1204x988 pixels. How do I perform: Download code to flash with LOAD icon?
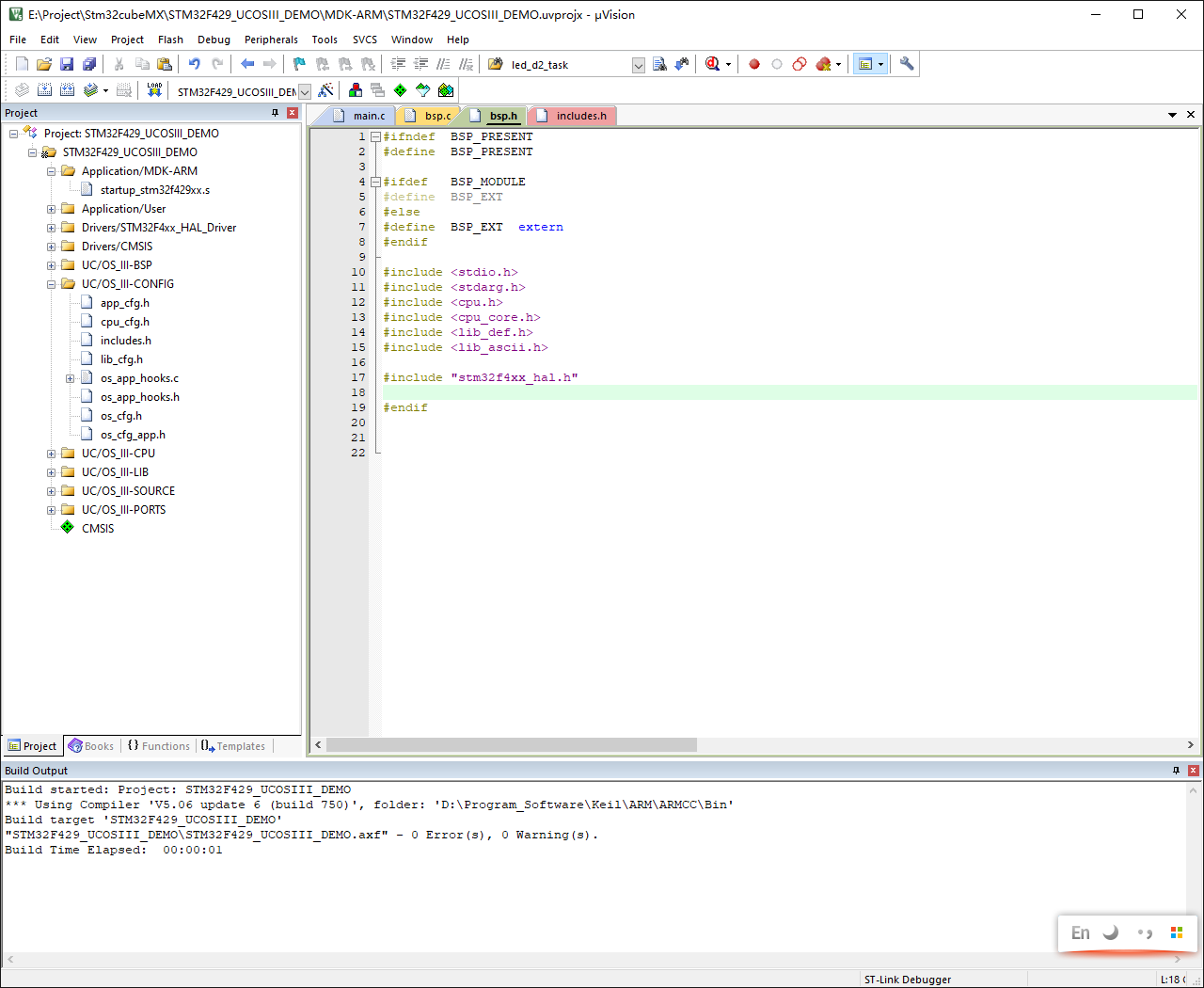click(x=154, y=90)
